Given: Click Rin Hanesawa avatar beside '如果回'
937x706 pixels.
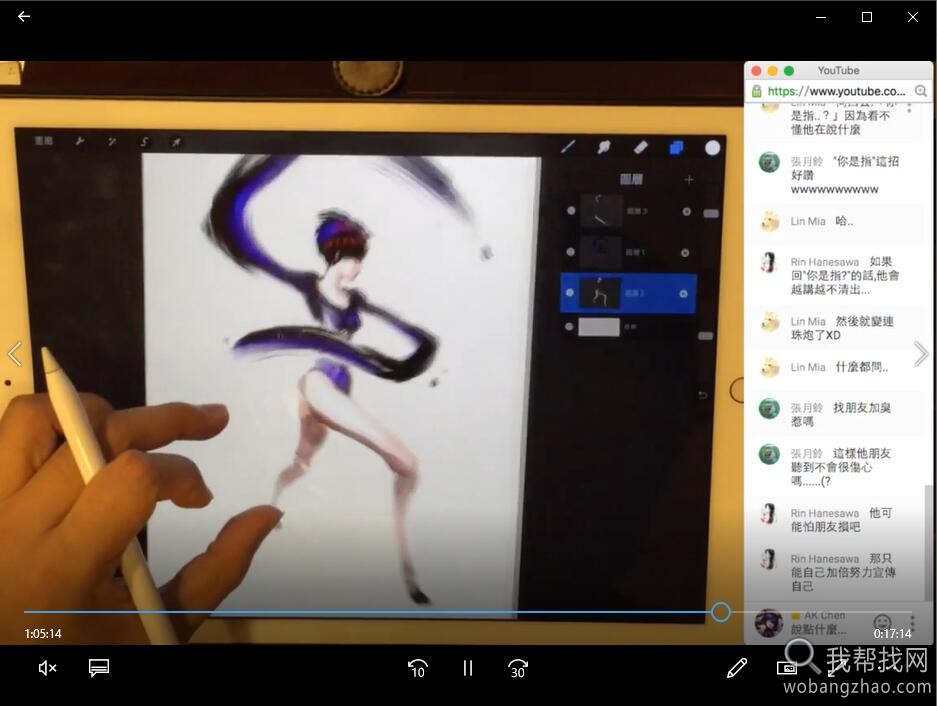Looking at the screenshot, I should click(770, 262).
